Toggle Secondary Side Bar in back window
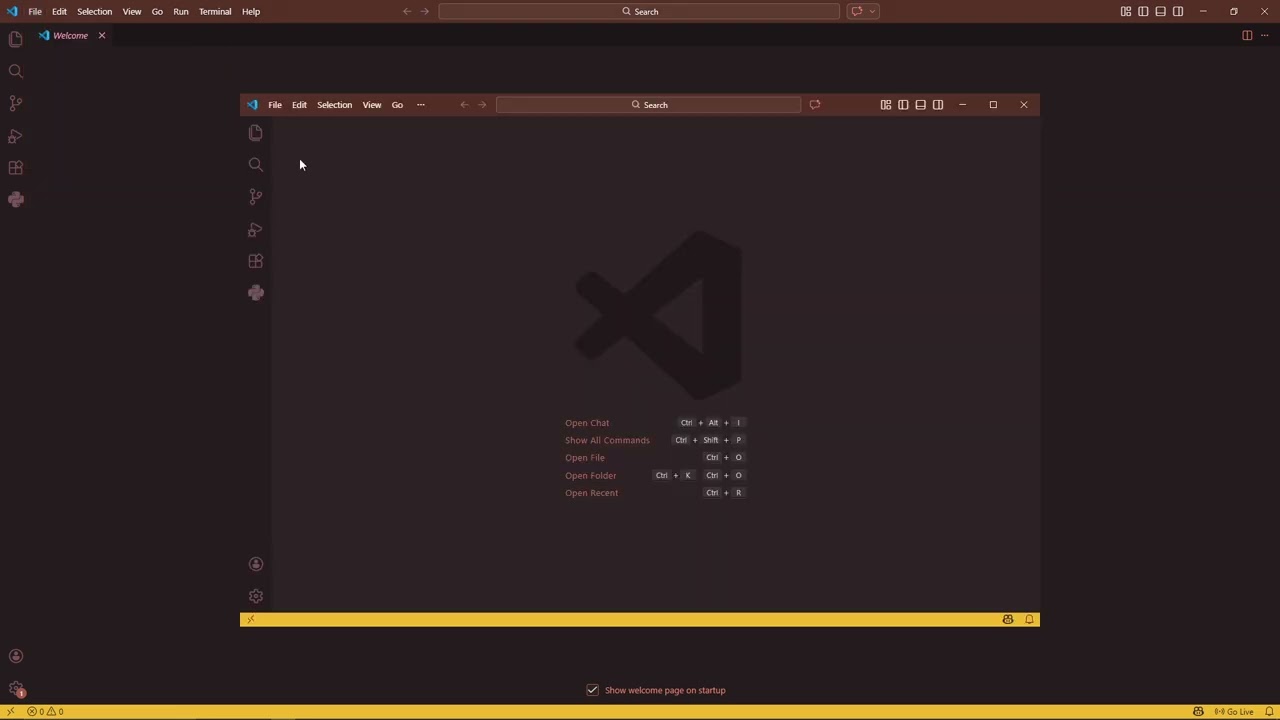1280x720 pixels. [x=1178, y=12]
